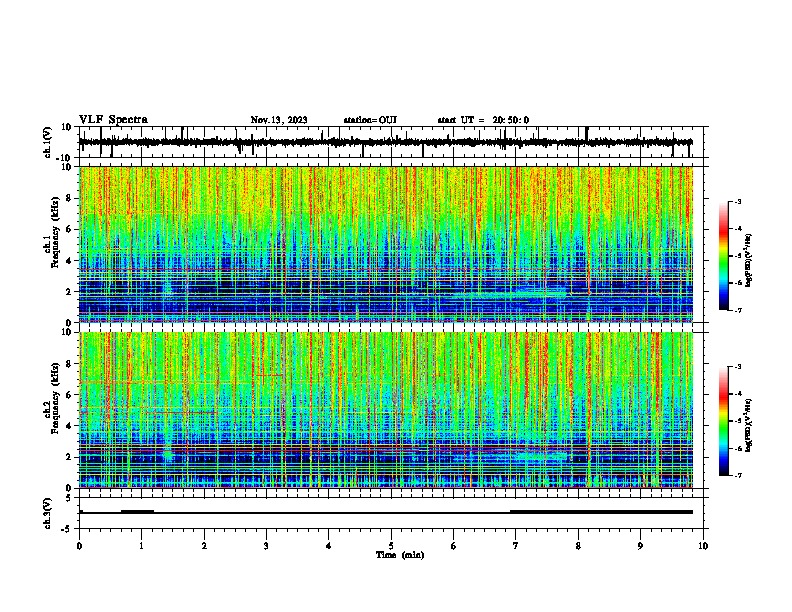Click the "5" tick of the ch.3(V) axis
Screen dimensions: 792x612
70,498
